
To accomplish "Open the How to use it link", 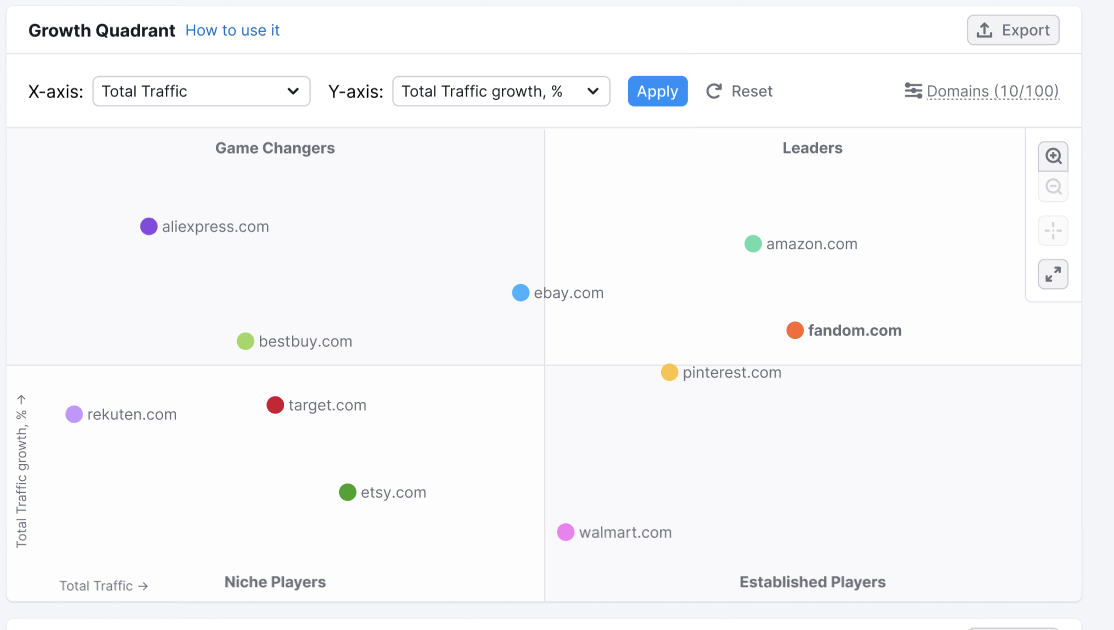I will 232,30.
